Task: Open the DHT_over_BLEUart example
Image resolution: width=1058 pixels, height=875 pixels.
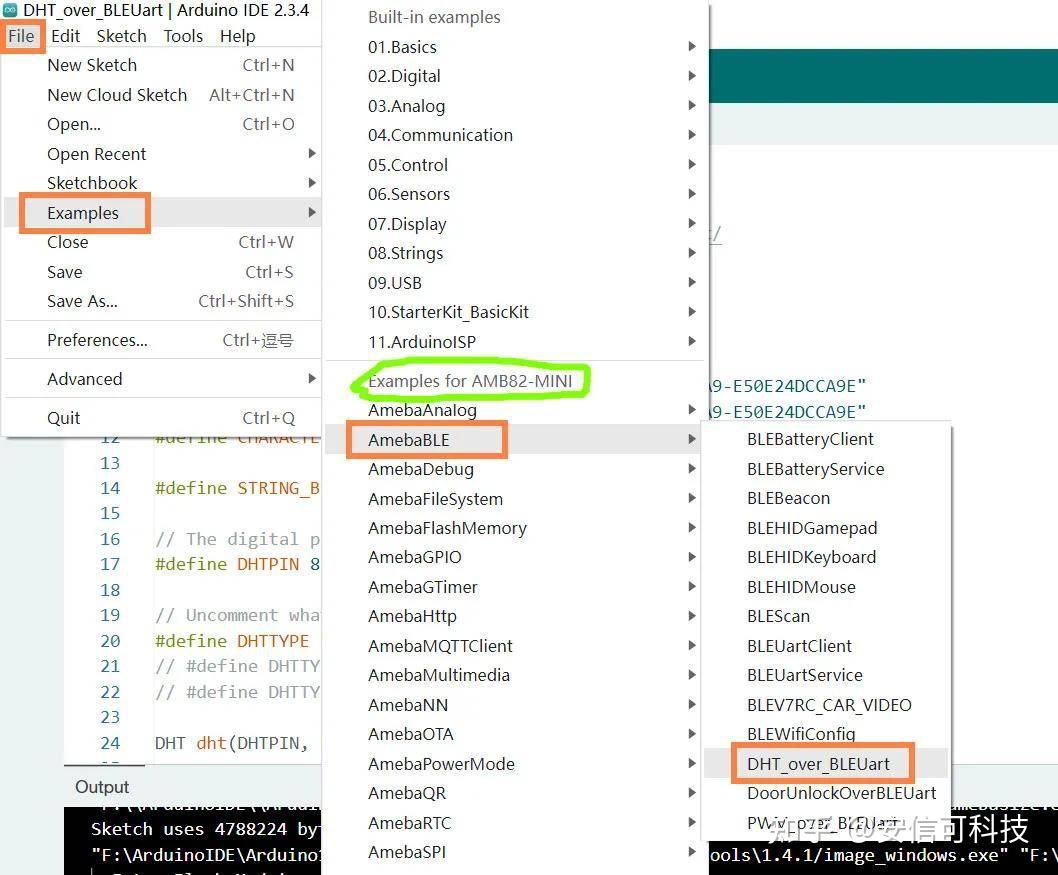Action: point(826,764)
